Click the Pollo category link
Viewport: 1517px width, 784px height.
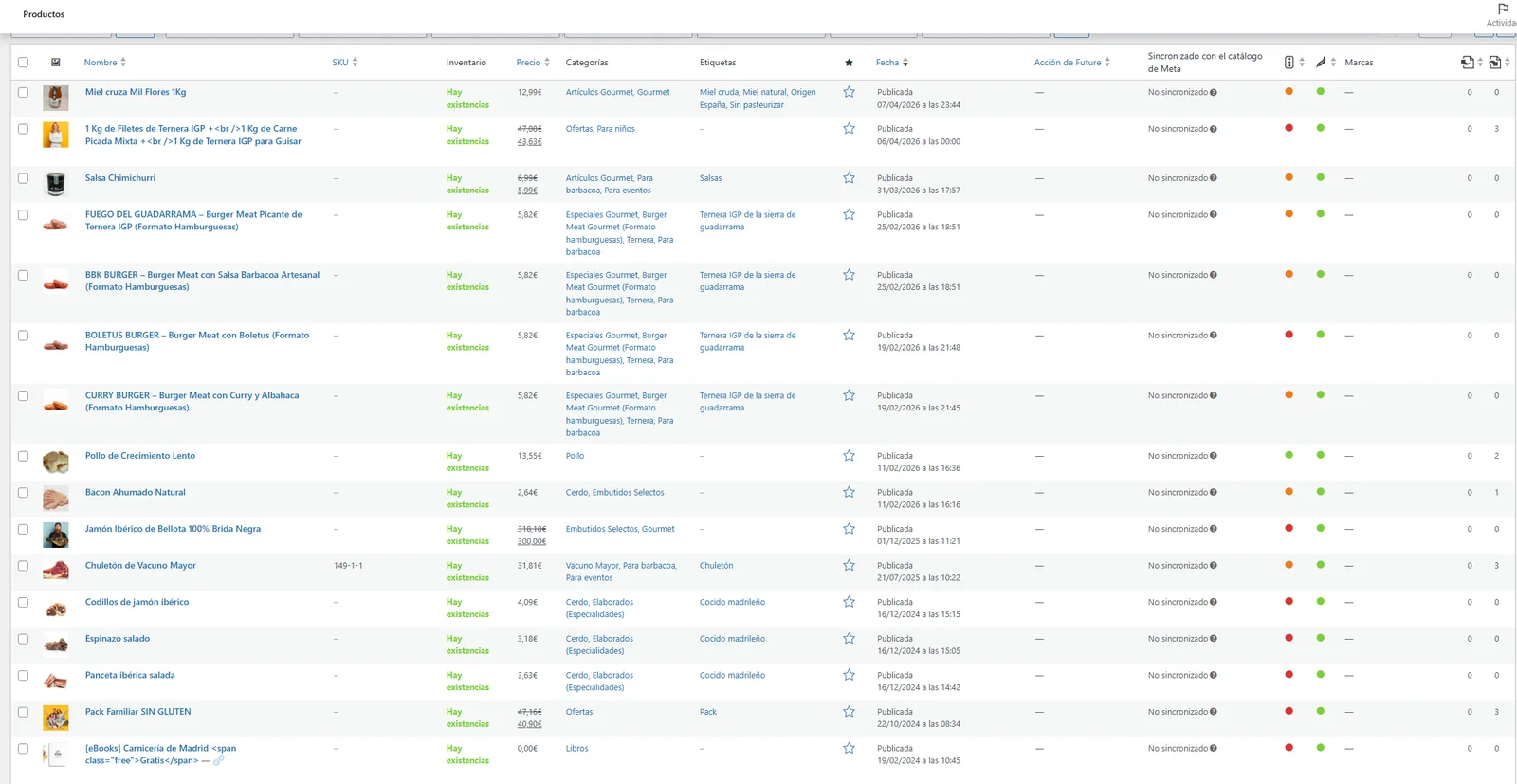click(575, 456)
